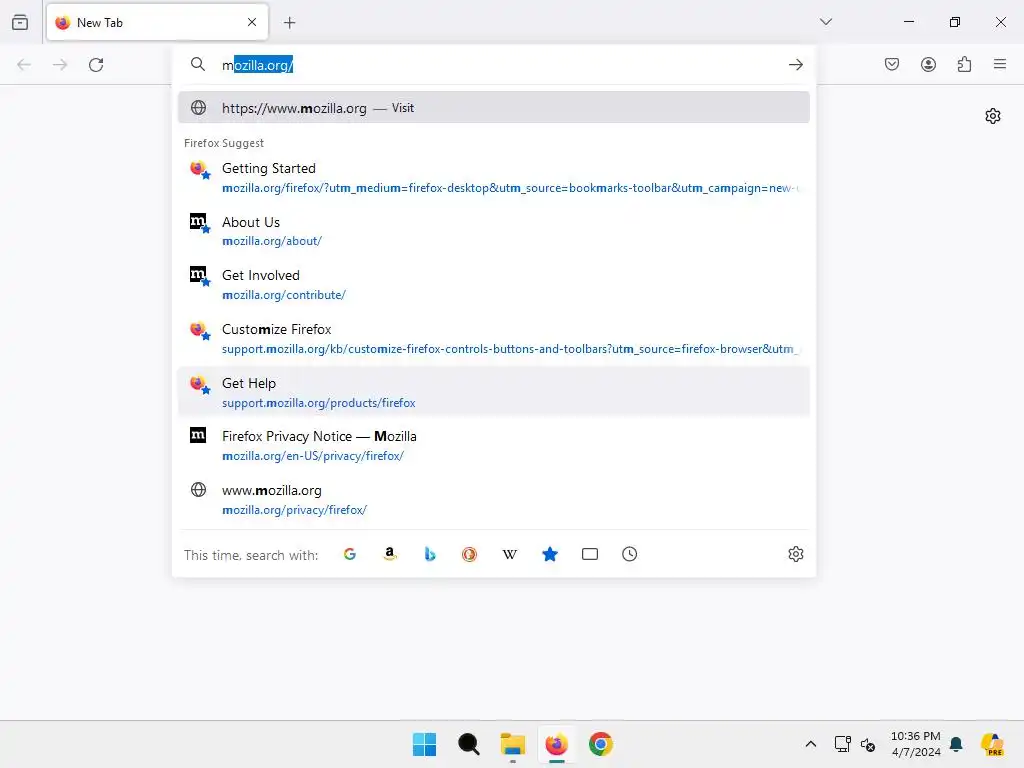
Task: Open the Windows Start menu
Action: (424, 744)
